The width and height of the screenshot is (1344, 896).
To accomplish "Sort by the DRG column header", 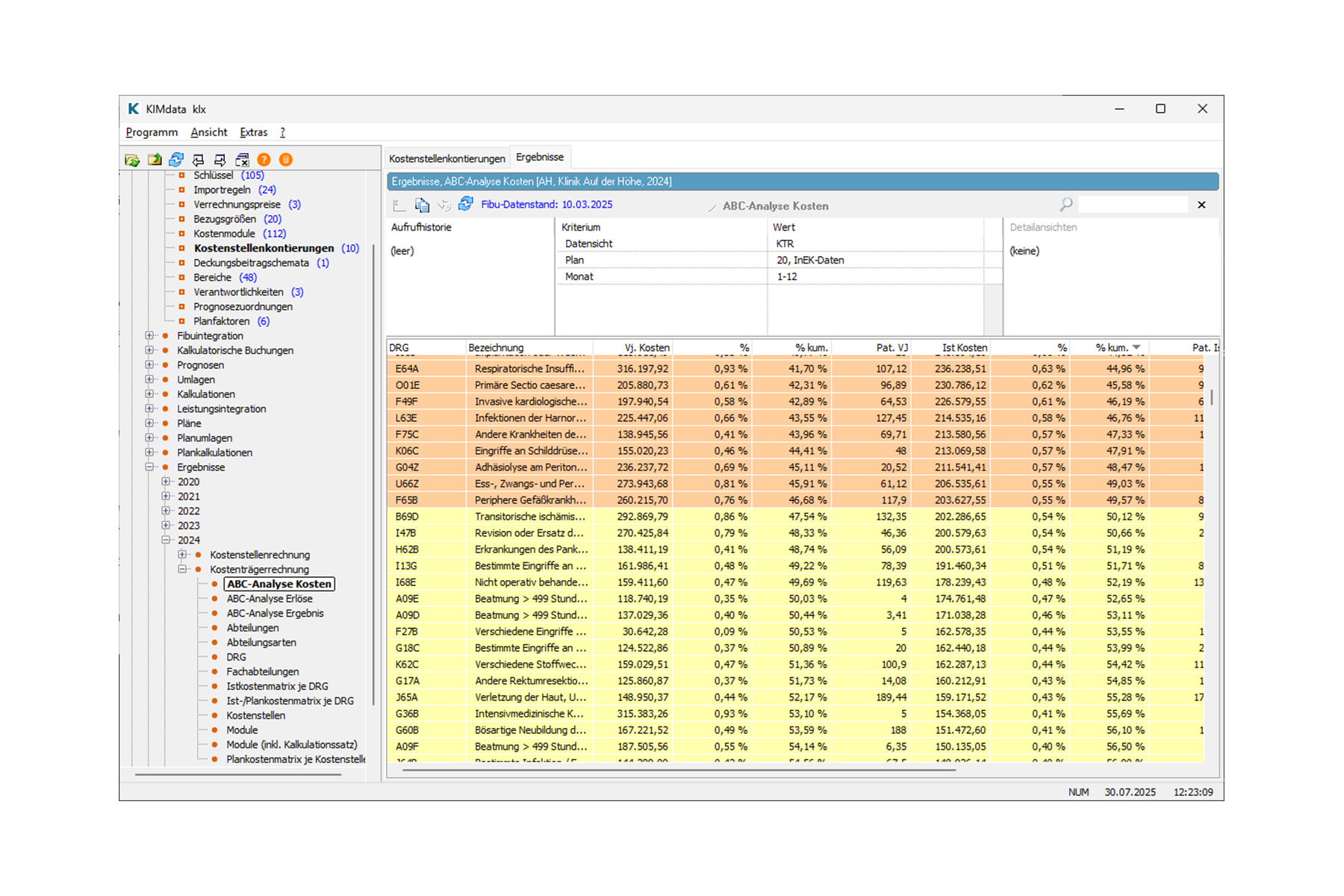I will coord(426,348).
